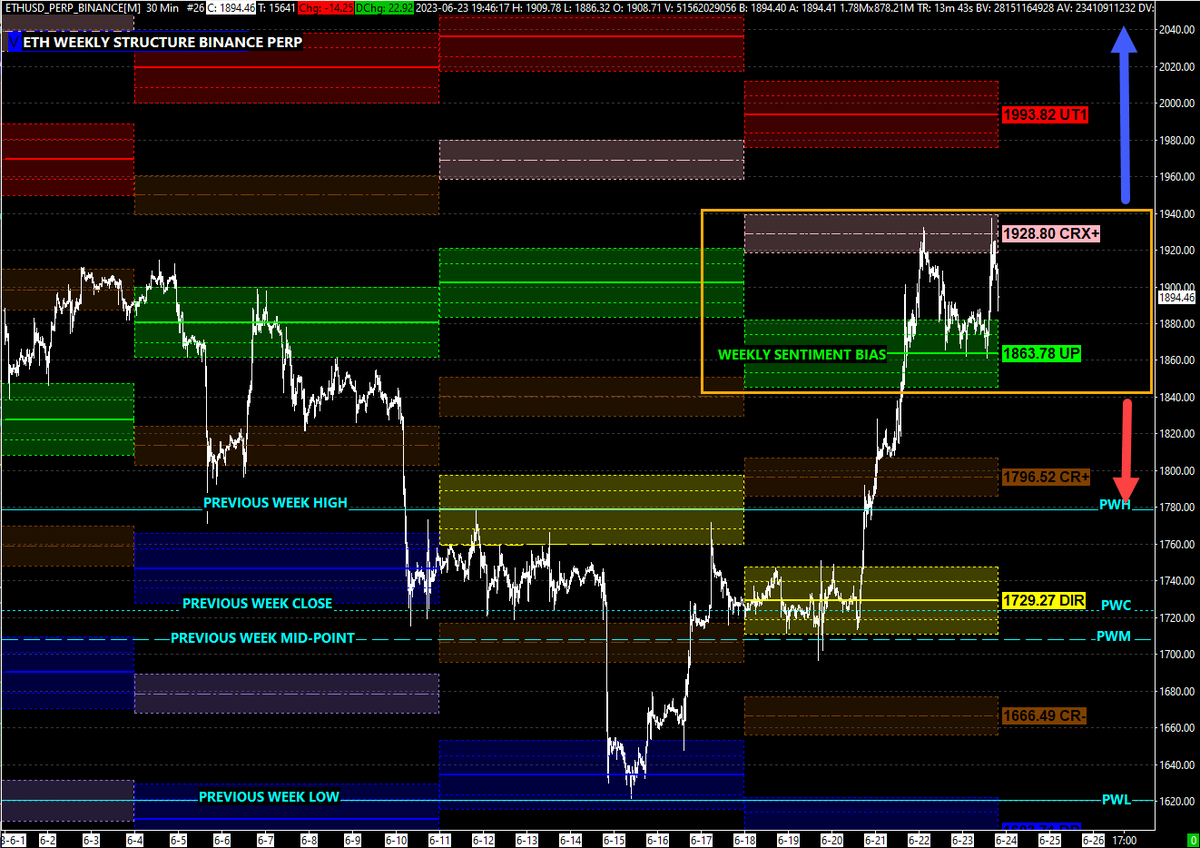This screenshot has height=848, width=1200.
Task: Click the PWL marker at right edge
Action: (1116, 799)
